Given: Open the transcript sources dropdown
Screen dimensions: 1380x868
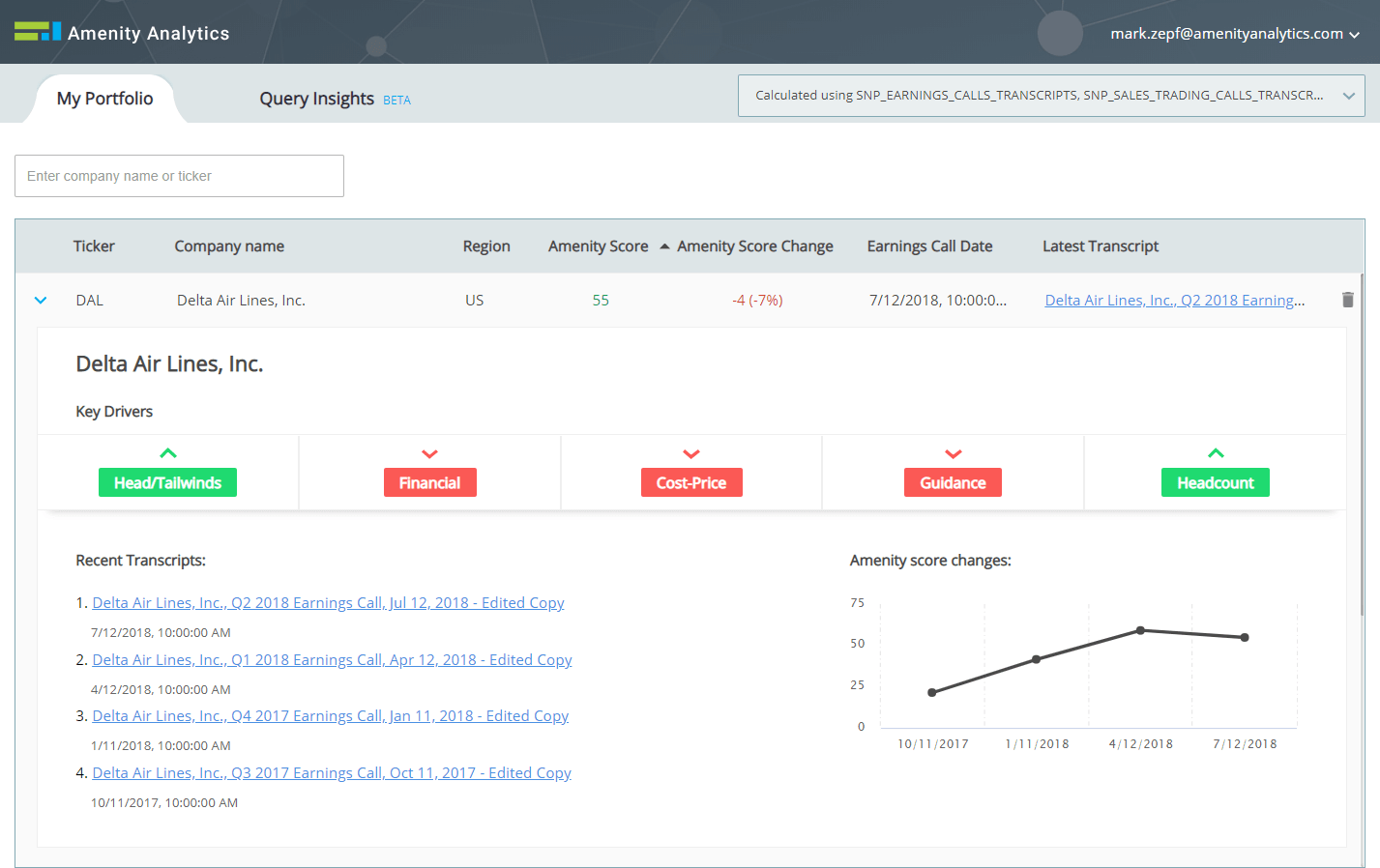Looking at the screenshot, I should click(x=1051, y=96).
